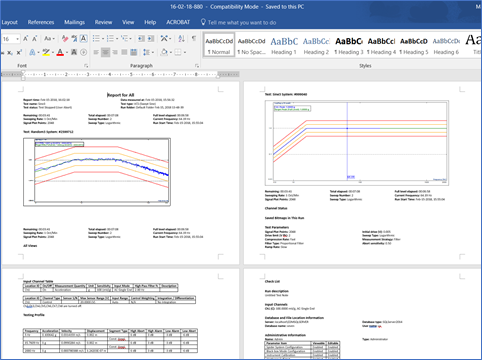This screenshot has height=360, width=482.
Task: Click the Asian Layout icon
Action: [164, 39]
